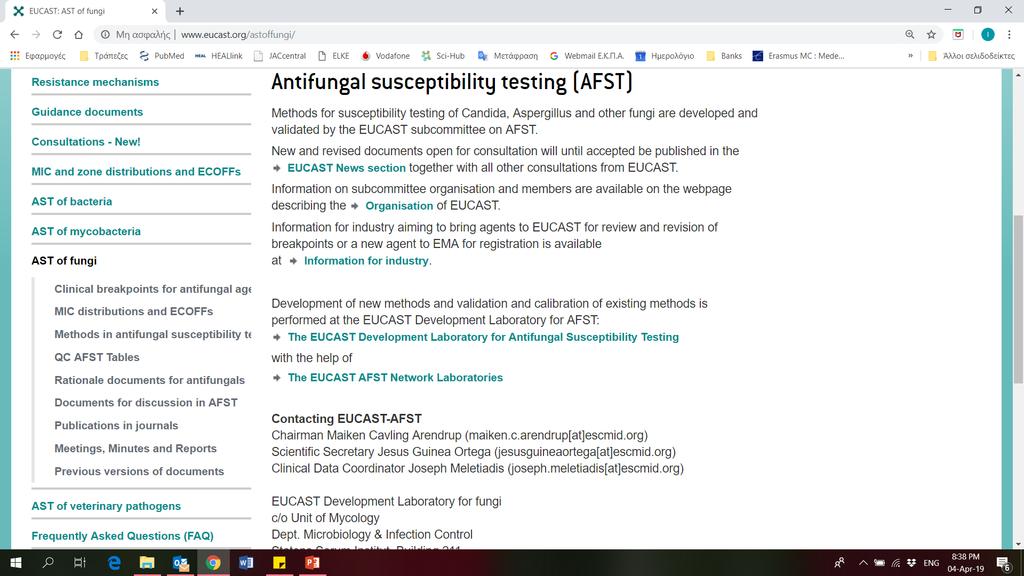
Task: Select AST of fungi in sidebar
Action: click(64, 261)
